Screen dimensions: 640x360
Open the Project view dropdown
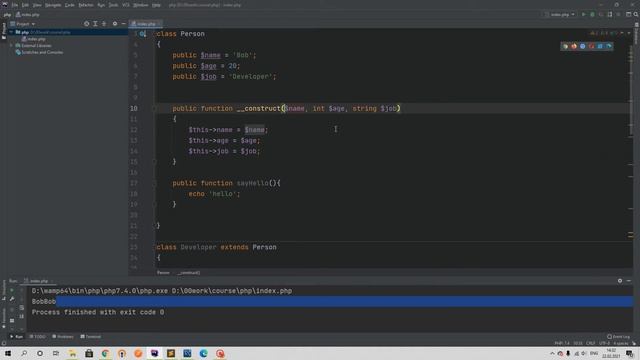(x=23, y=24)
